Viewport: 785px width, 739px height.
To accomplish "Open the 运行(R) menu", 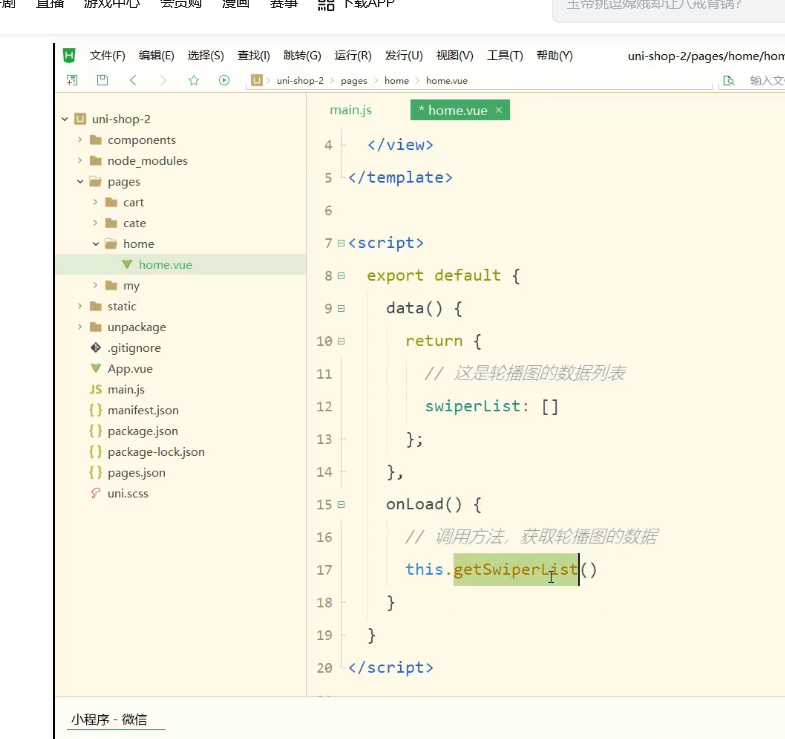I will pyautogui.click(x=353, y=56).
